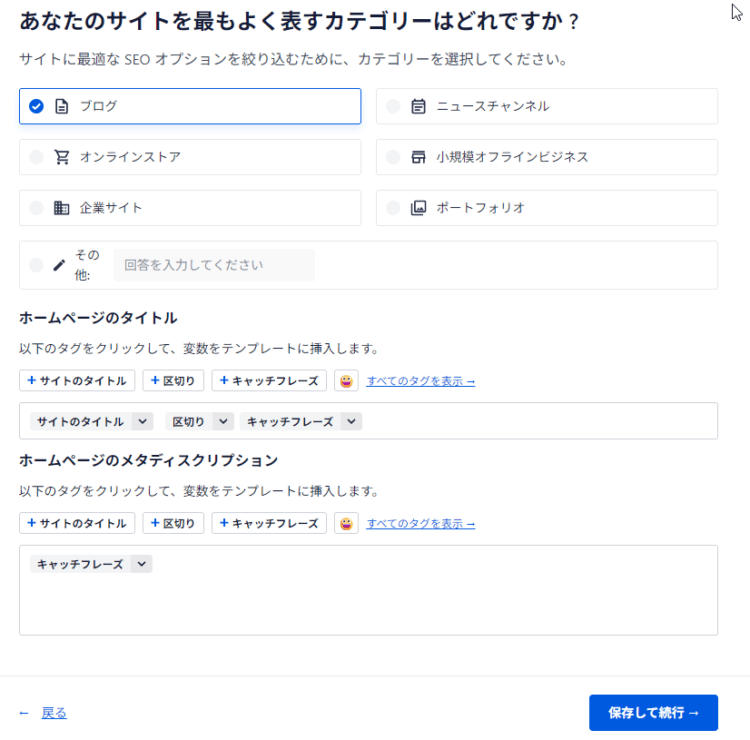Click the portfolio image gallery icon

point(418,208)
